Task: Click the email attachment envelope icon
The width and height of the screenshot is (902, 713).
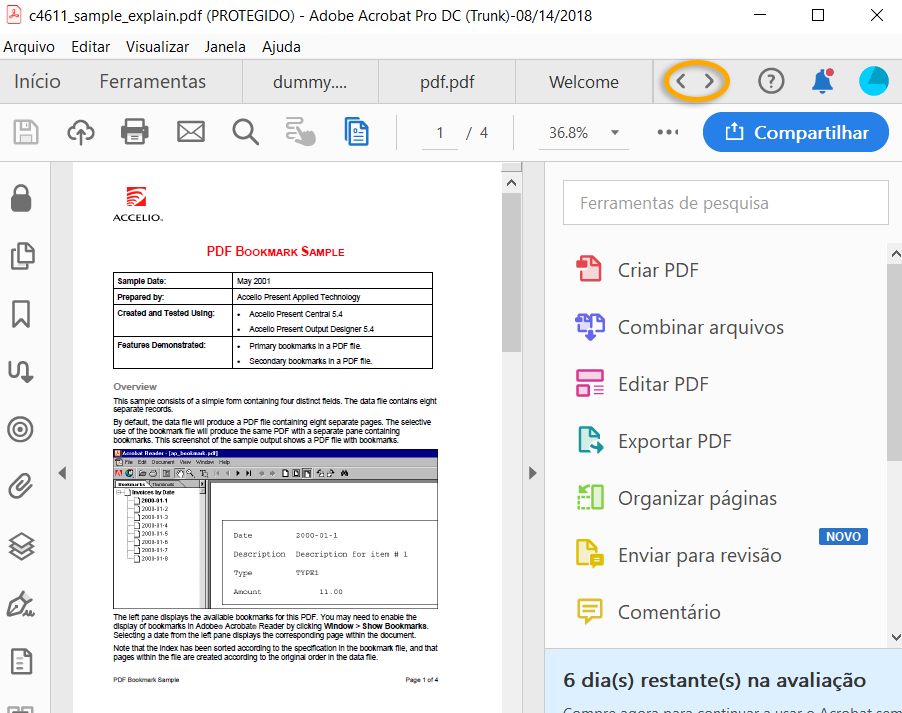Action: (x=190, y=131)
